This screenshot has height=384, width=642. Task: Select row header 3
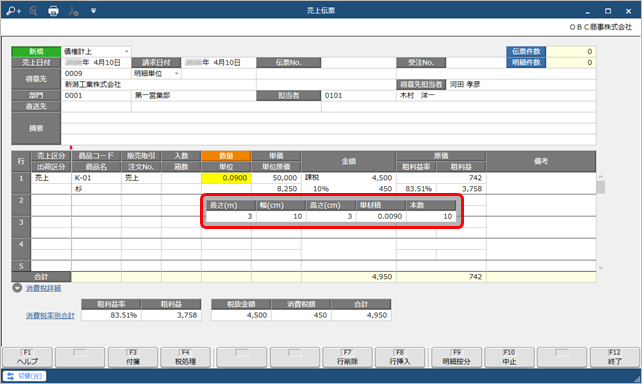click(21, 227)
